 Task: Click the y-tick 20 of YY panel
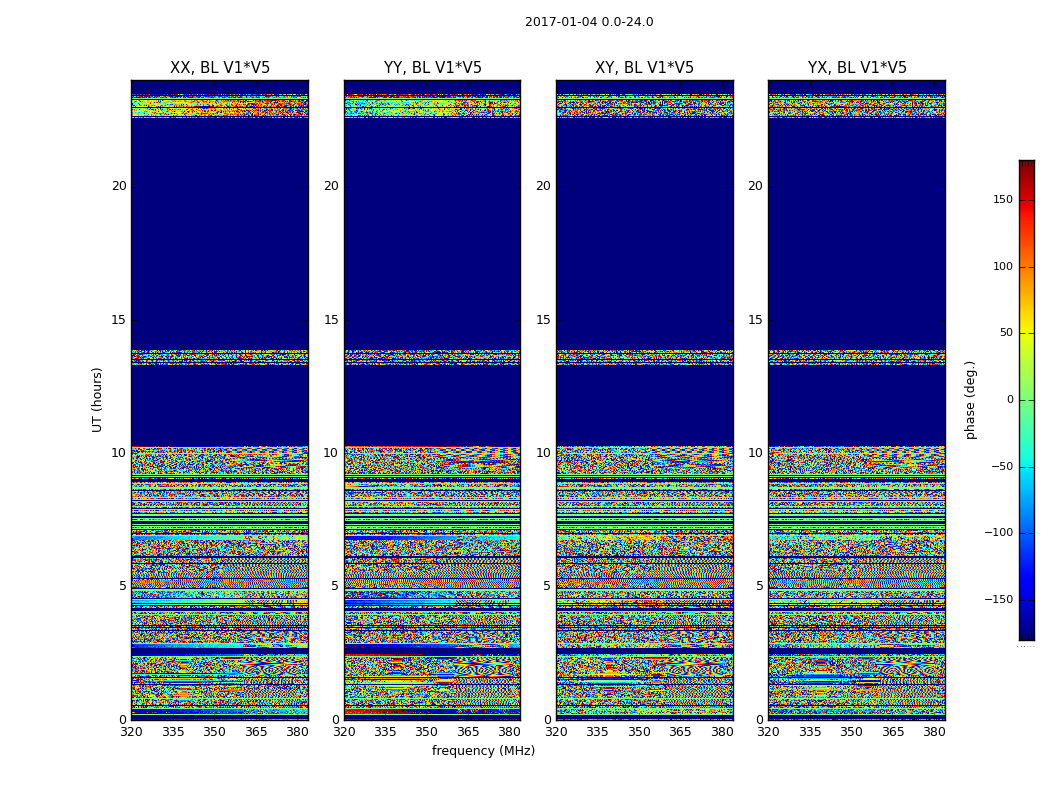(331, 186)
